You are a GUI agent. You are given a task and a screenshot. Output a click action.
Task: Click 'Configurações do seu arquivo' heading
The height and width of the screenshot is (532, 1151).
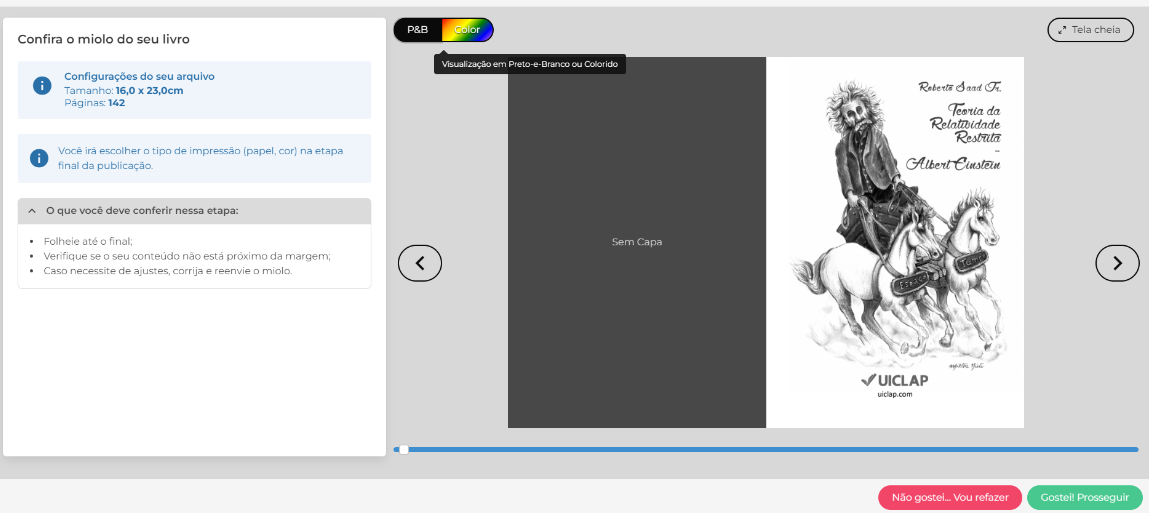click(139, 76)
